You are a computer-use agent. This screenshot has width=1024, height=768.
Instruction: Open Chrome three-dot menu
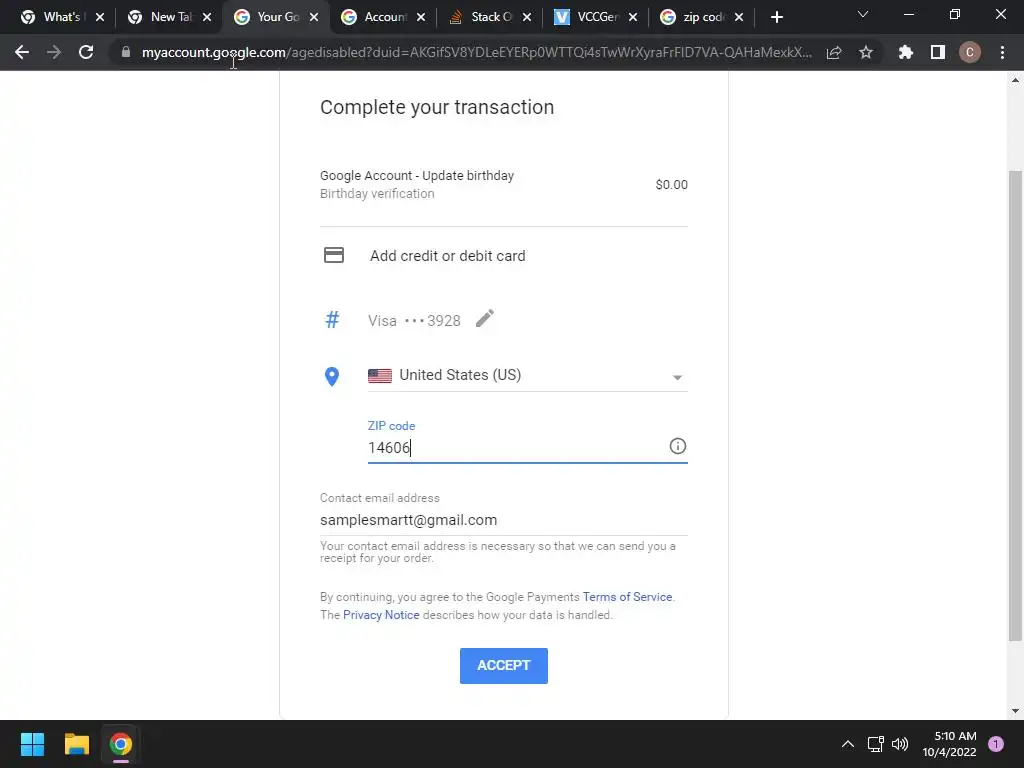1002,52
